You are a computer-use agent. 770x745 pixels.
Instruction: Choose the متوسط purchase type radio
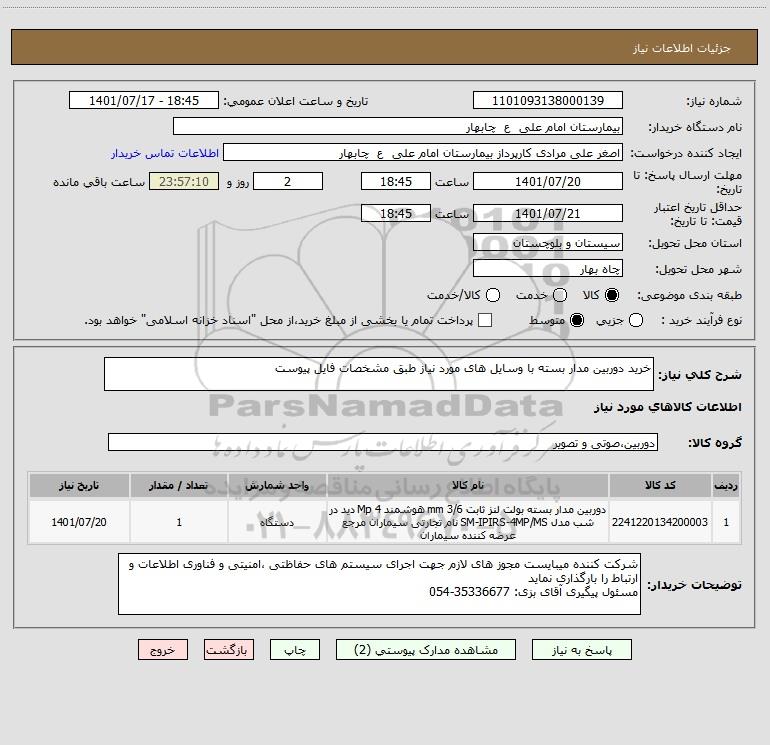pos(577,320)
